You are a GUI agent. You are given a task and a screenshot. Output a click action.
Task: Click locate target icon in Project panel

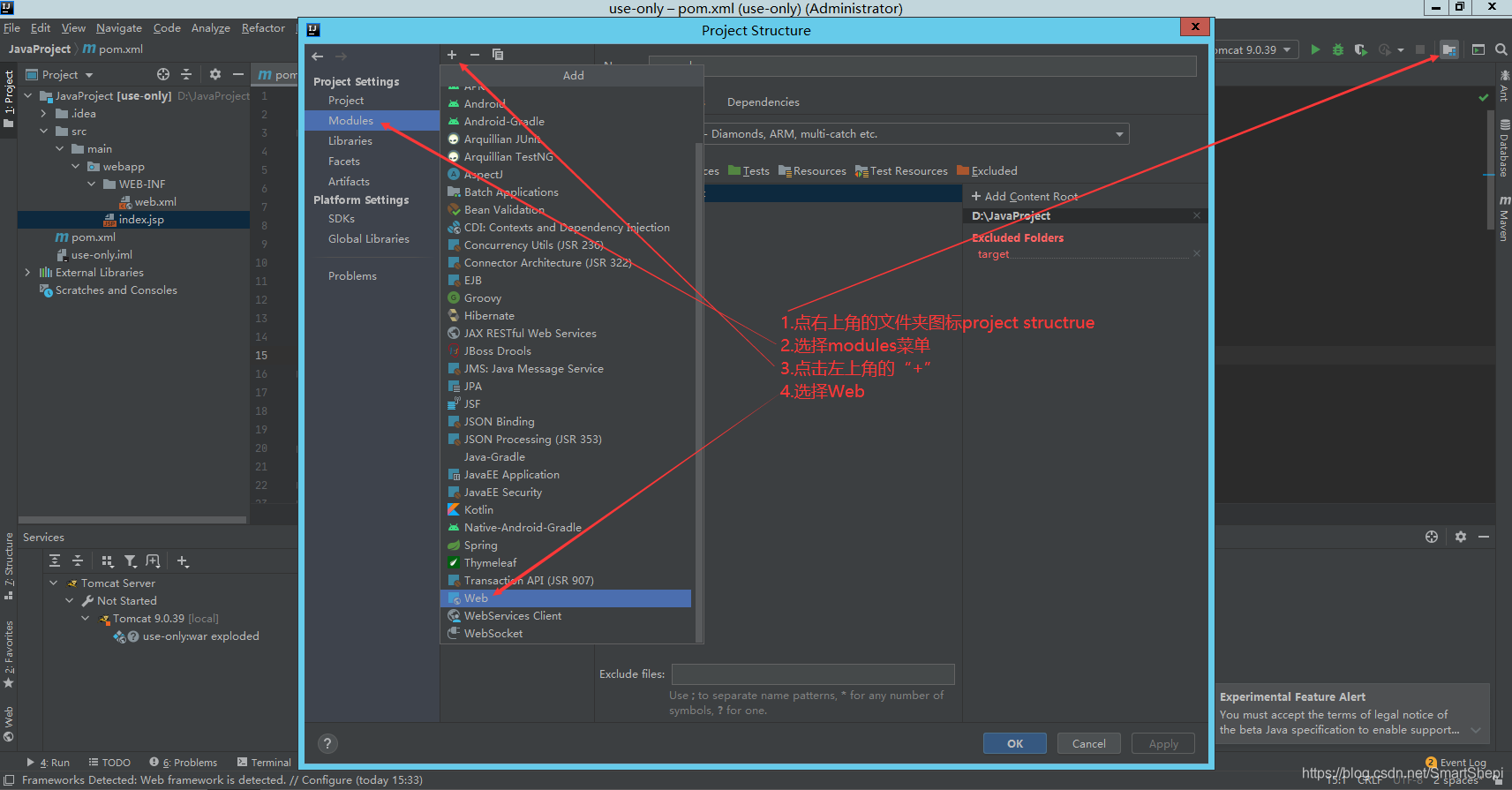click(x=163, y=74)
